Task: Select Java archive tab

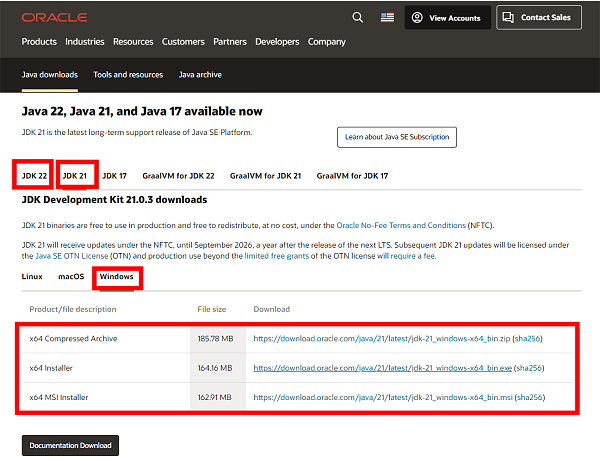Action: click(x=200, y=75)
